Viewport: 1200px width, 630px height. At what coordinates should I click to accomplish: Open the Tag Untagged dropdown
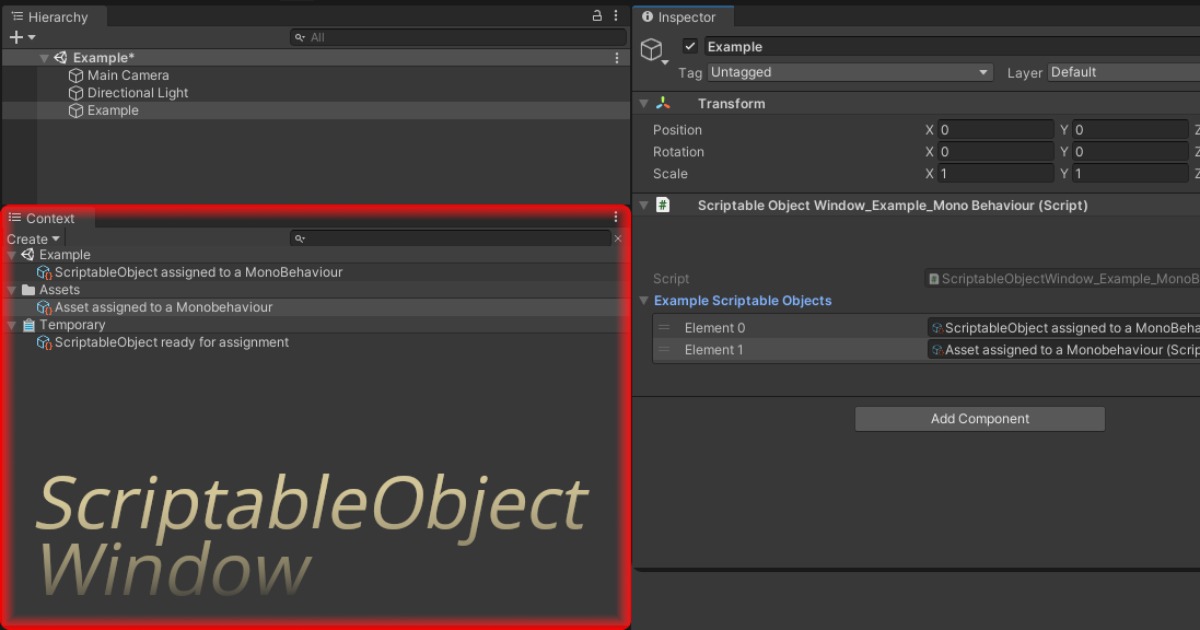click(x=849, y=72)
